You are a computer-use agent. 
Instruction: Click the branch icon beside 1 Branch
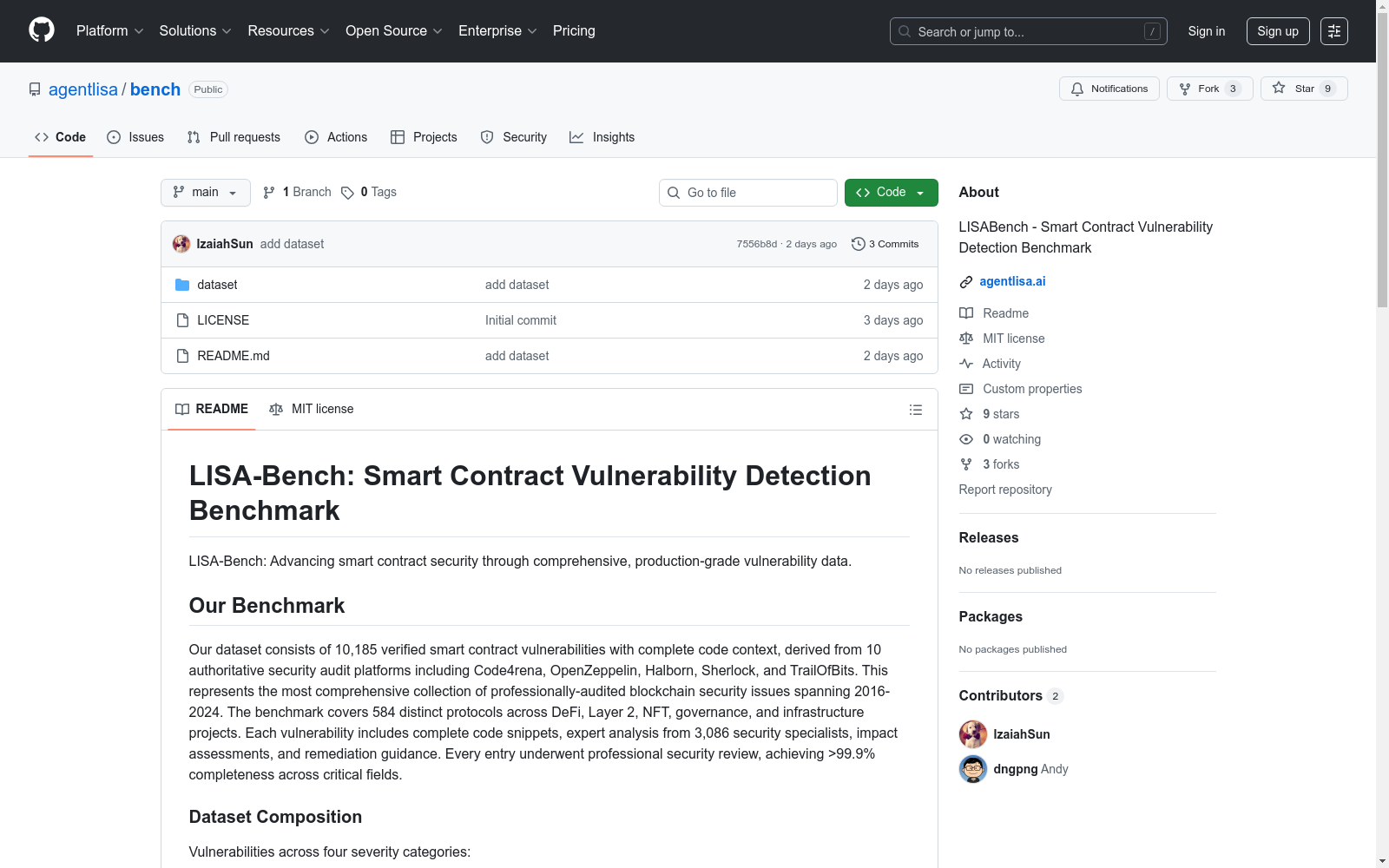point(269,193)
